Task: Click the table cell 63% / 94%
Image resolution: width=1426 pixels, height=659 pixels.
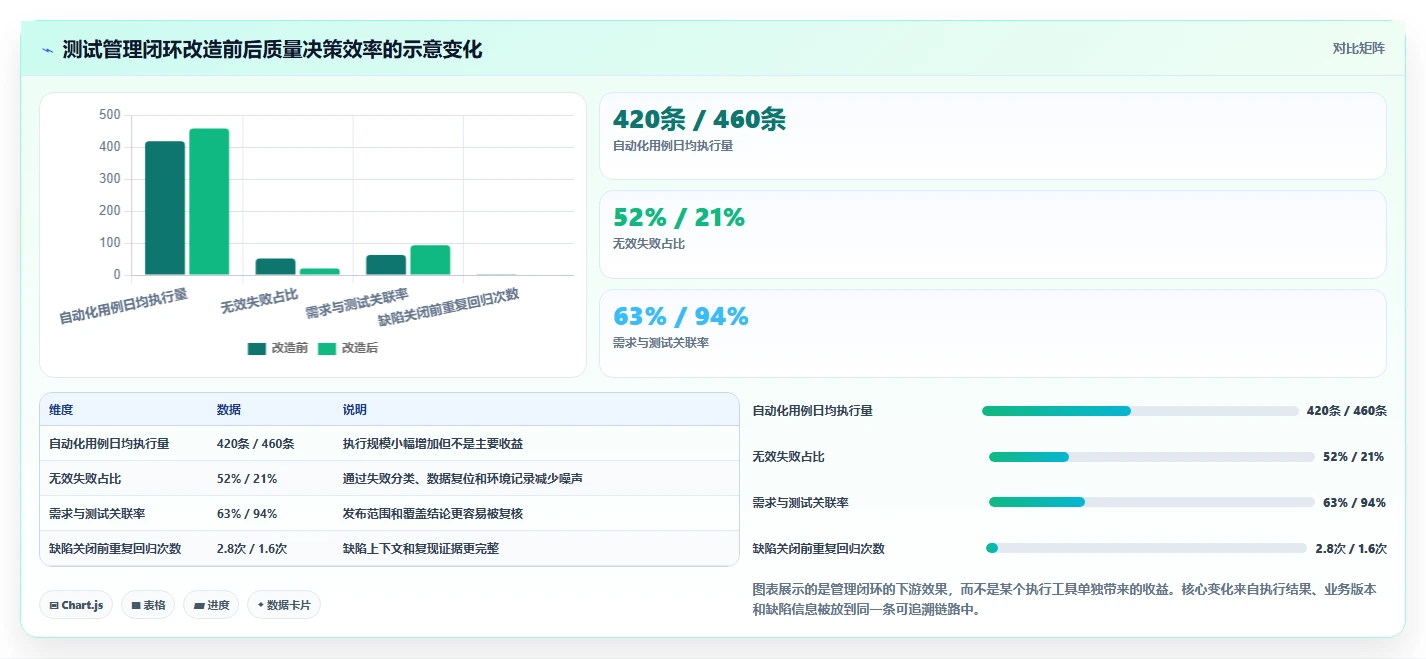Action: [247, 514]
